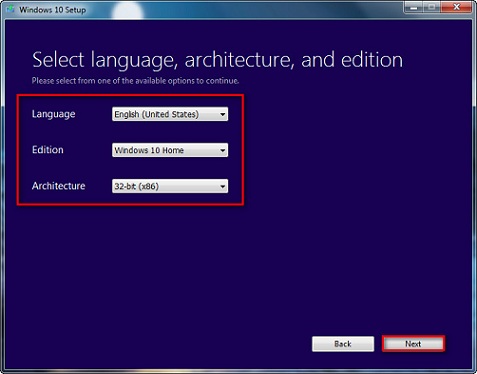Open the Edition dropdown showing Windows 10 Home
477x374 pixels.
point(170,150)
